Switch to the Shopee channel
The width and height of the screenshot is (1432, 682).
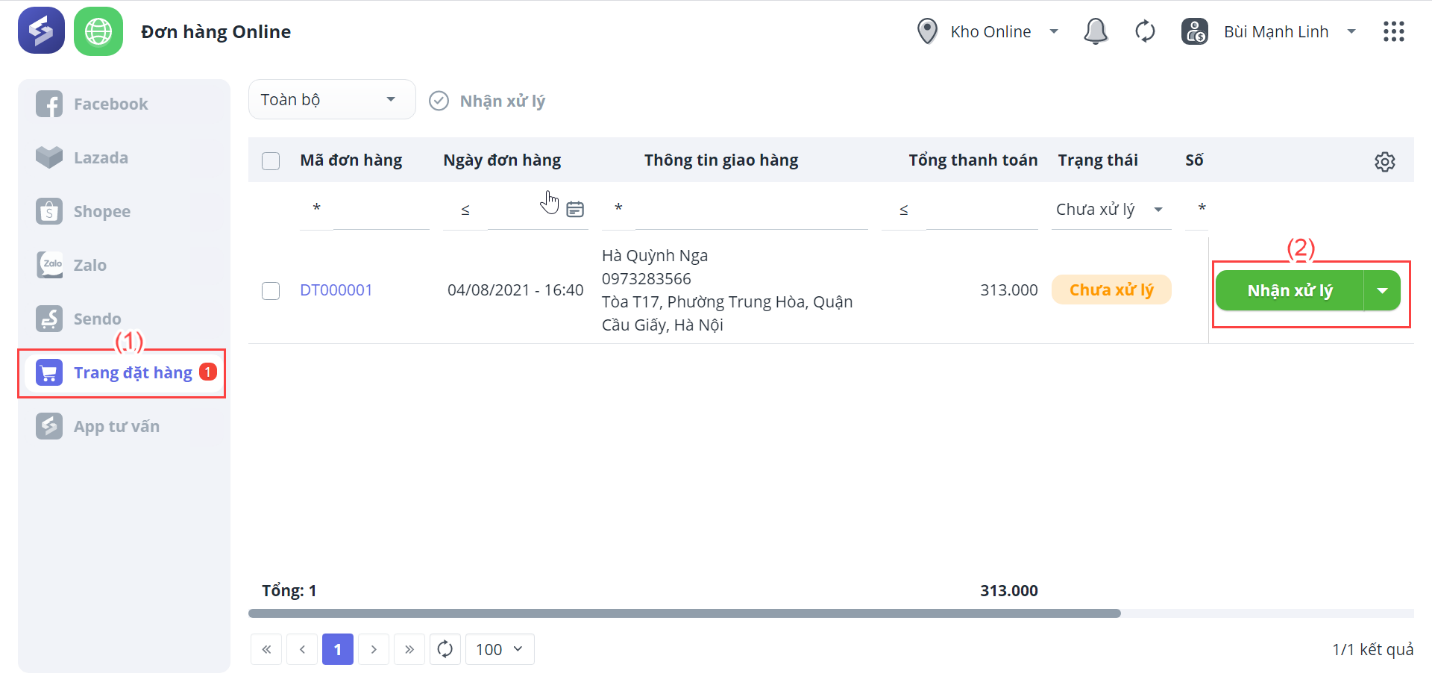[101, 212]
